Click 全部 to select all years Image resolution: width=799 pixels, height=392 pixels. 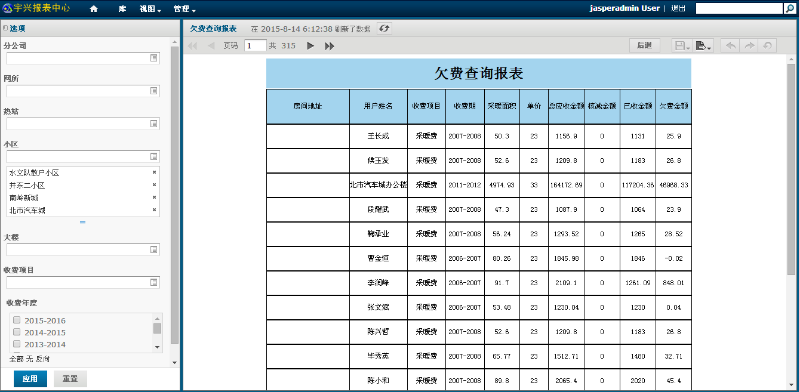(x=16, y=359)
